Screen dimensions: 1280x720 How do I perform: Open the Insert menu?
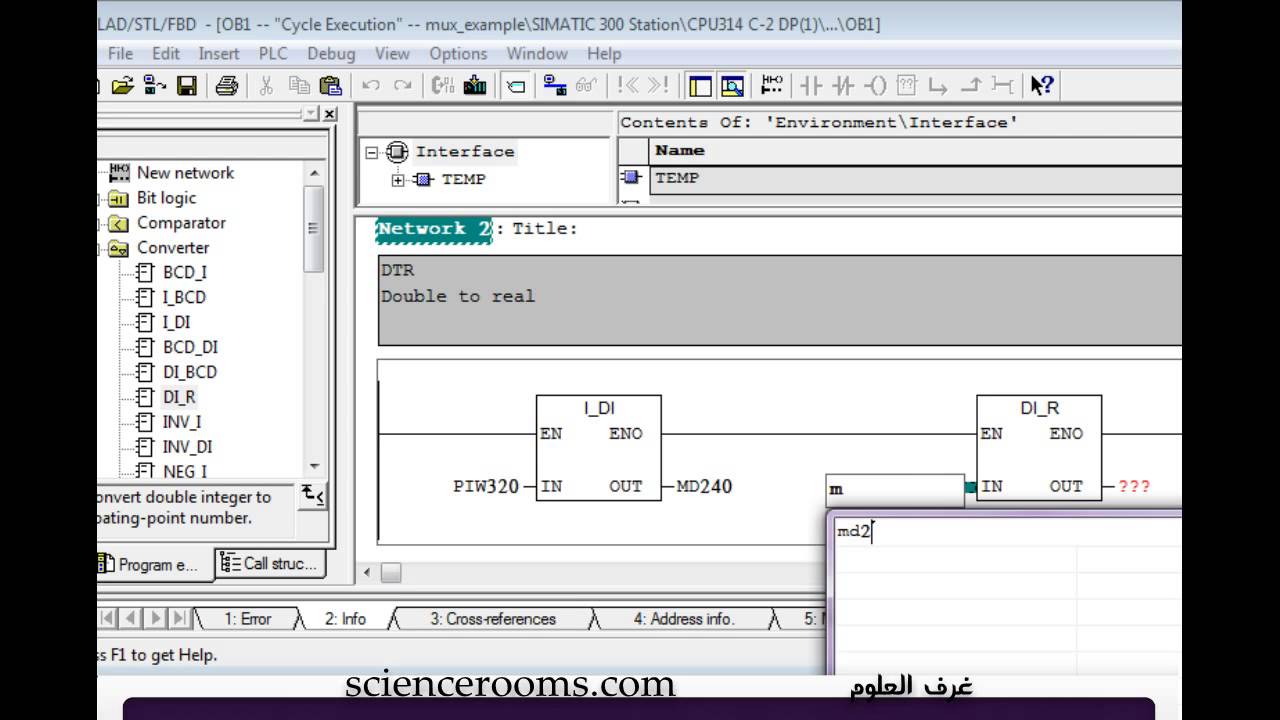point(219,54)
